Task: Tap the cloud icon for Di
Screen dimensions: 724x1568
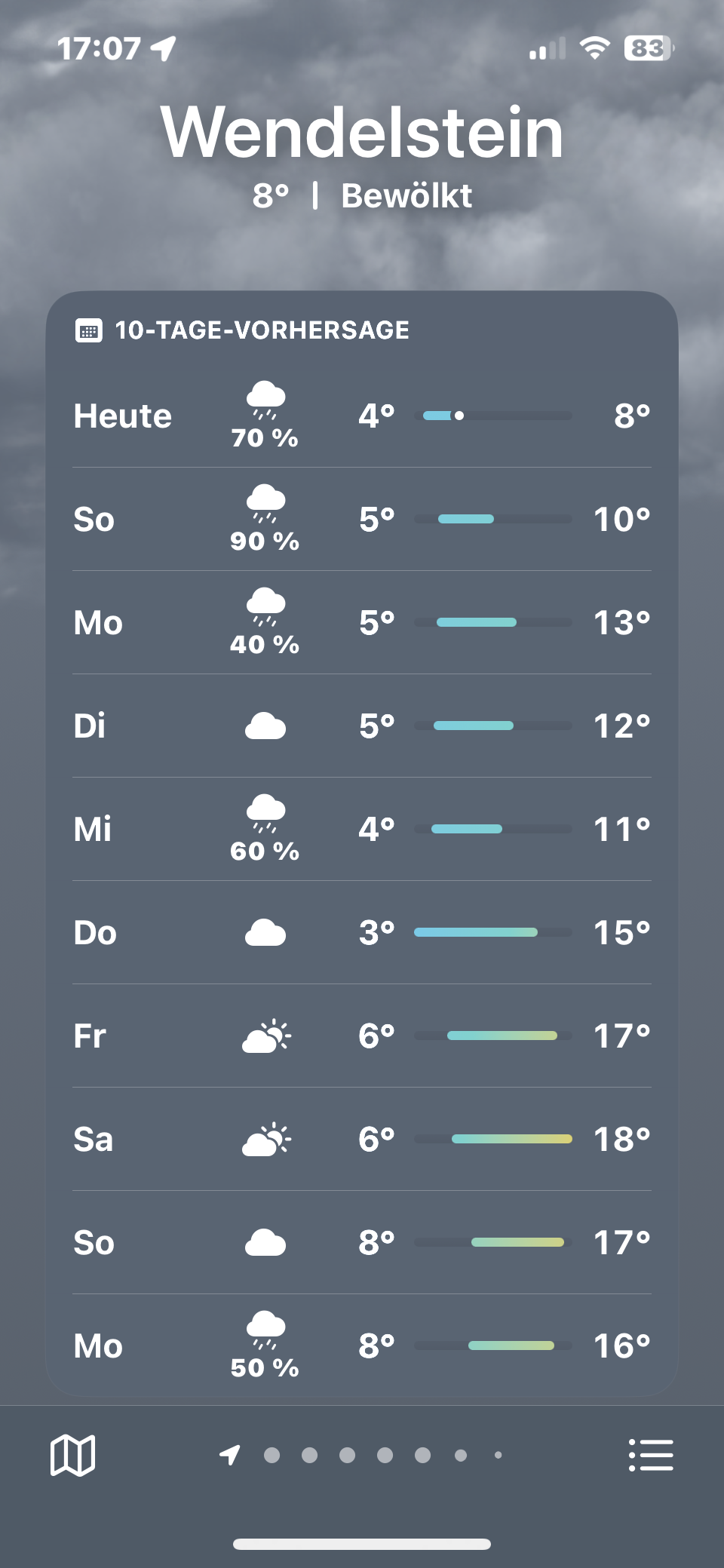Action: pyautogui.click(x=265, y=726)
